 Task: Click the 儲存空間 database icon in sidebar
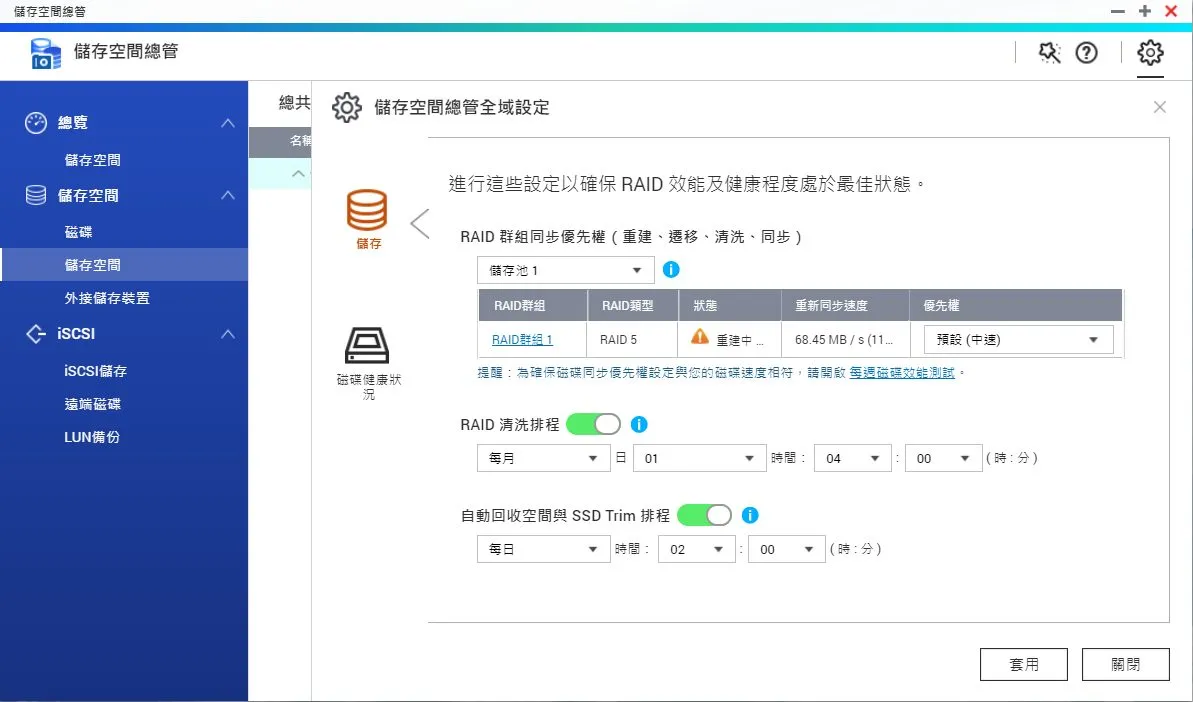pos(36,195)
